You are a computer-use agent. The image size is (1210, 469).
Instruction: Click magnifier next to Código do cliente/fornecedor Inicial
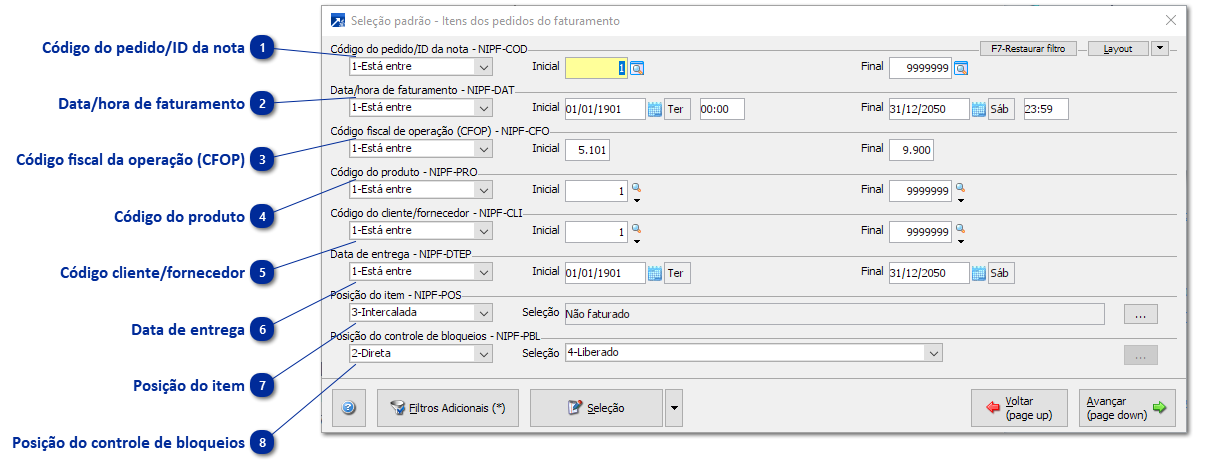coord(635,228)
